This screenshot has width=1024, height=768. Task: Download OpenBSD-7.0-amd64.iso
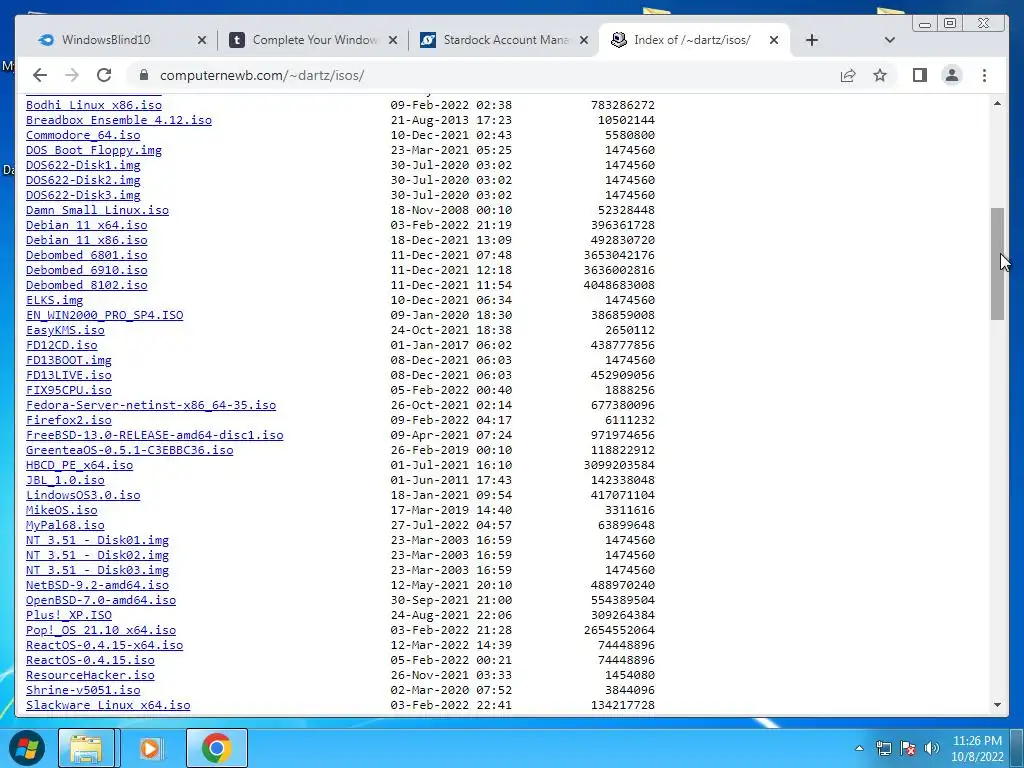pyautogui.click(x=101, y=600)
